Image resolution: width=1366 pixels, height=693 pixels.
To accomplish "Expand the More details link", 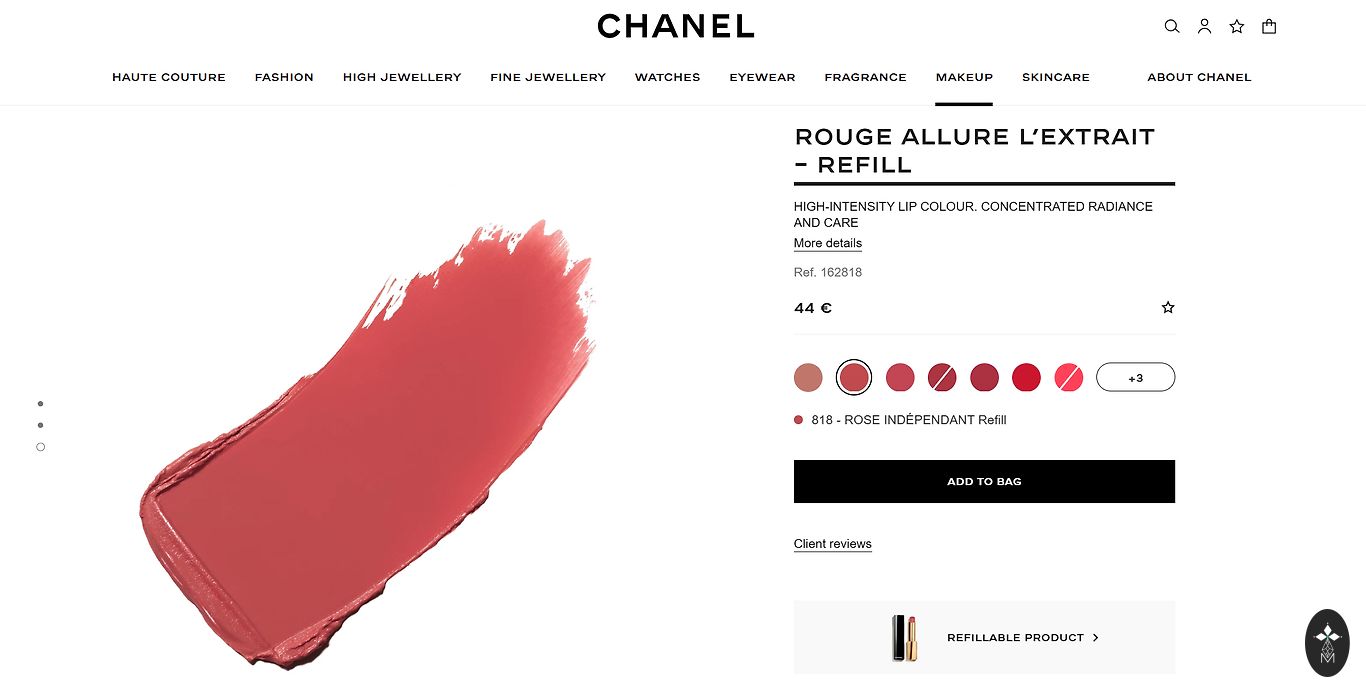I will point(828,243).
